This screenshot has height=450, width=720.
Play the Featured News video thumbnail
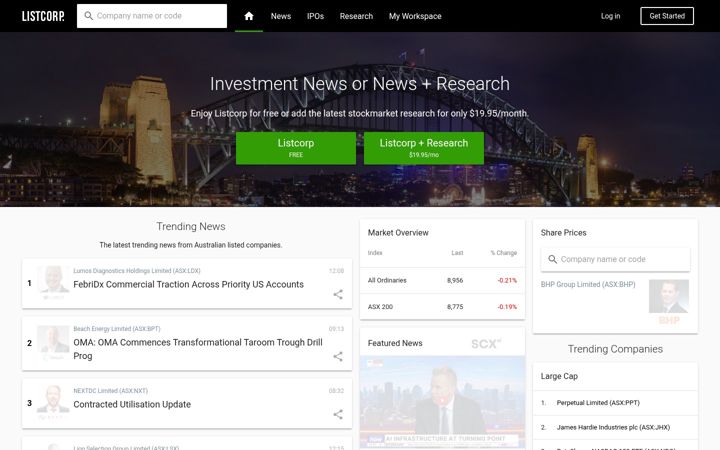tap(442, 401)
